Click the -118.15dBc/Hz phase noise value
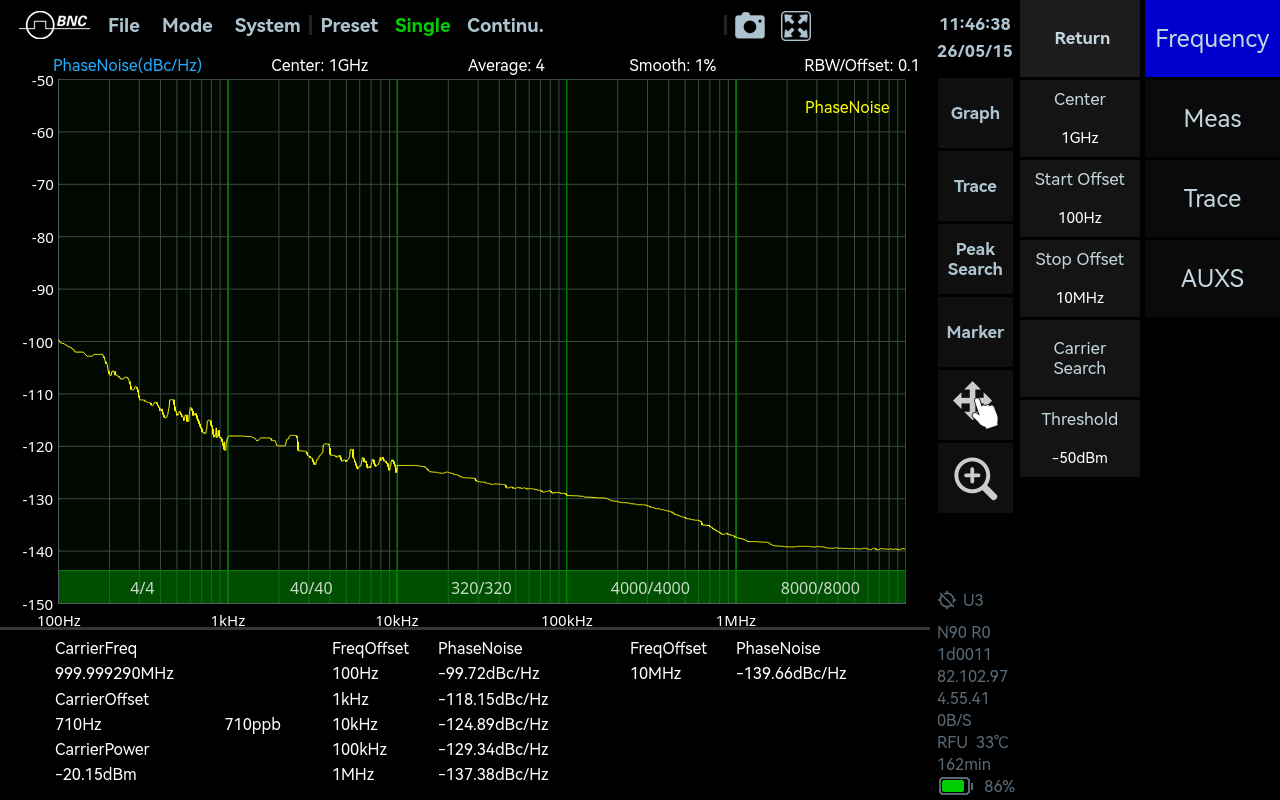Image resolution: width=1280 pixels, height=800 pixels. [x=493, y=699]
